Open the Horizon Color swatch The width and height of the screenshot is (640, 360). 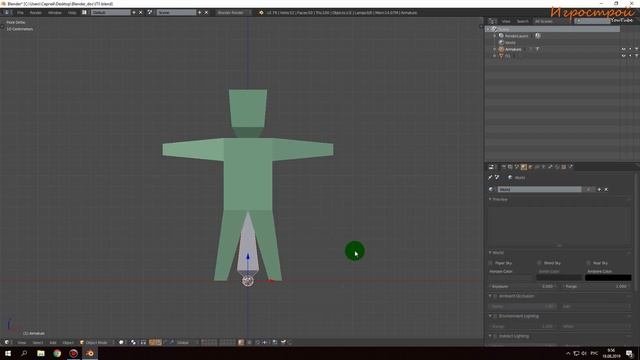coord(511,278)
